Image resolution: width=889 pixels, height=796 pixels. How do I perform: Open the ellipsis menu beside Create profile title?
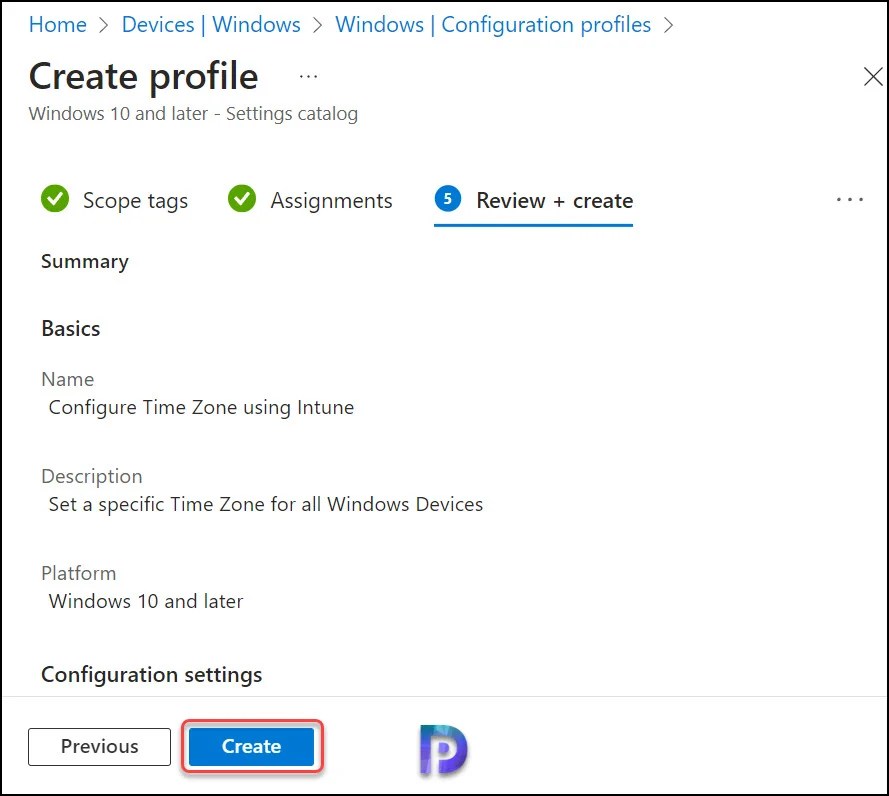coord(308,76)
